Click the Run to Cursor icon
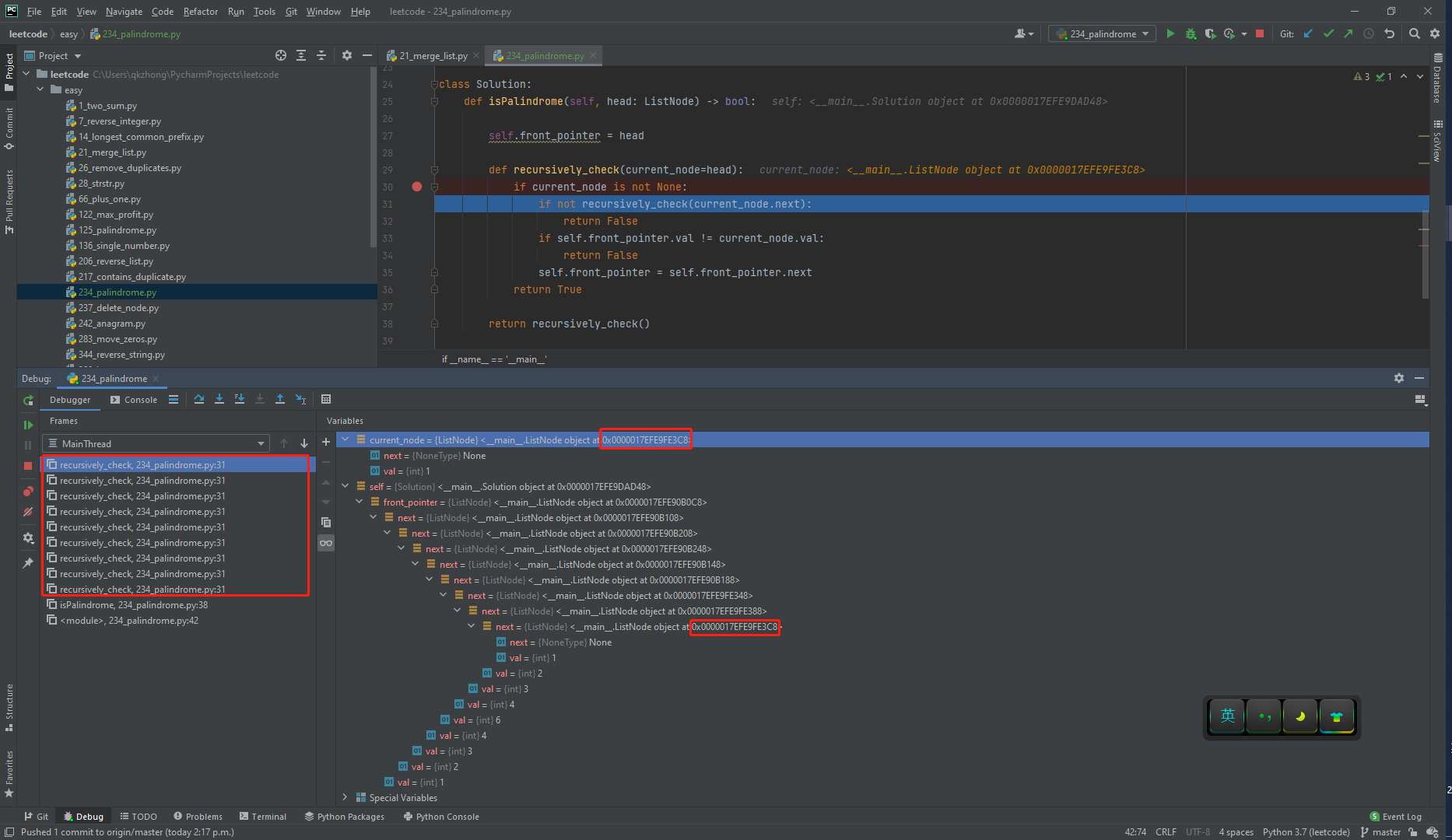Screen dimensions: 1452x840 (300, 399)
